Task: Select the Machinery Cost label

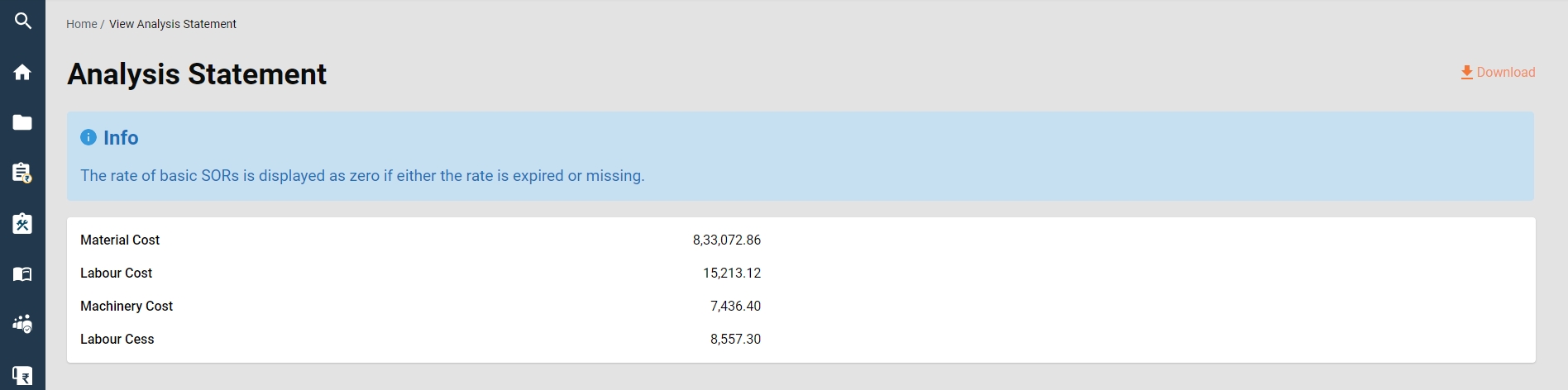Action: pos(127,306)
